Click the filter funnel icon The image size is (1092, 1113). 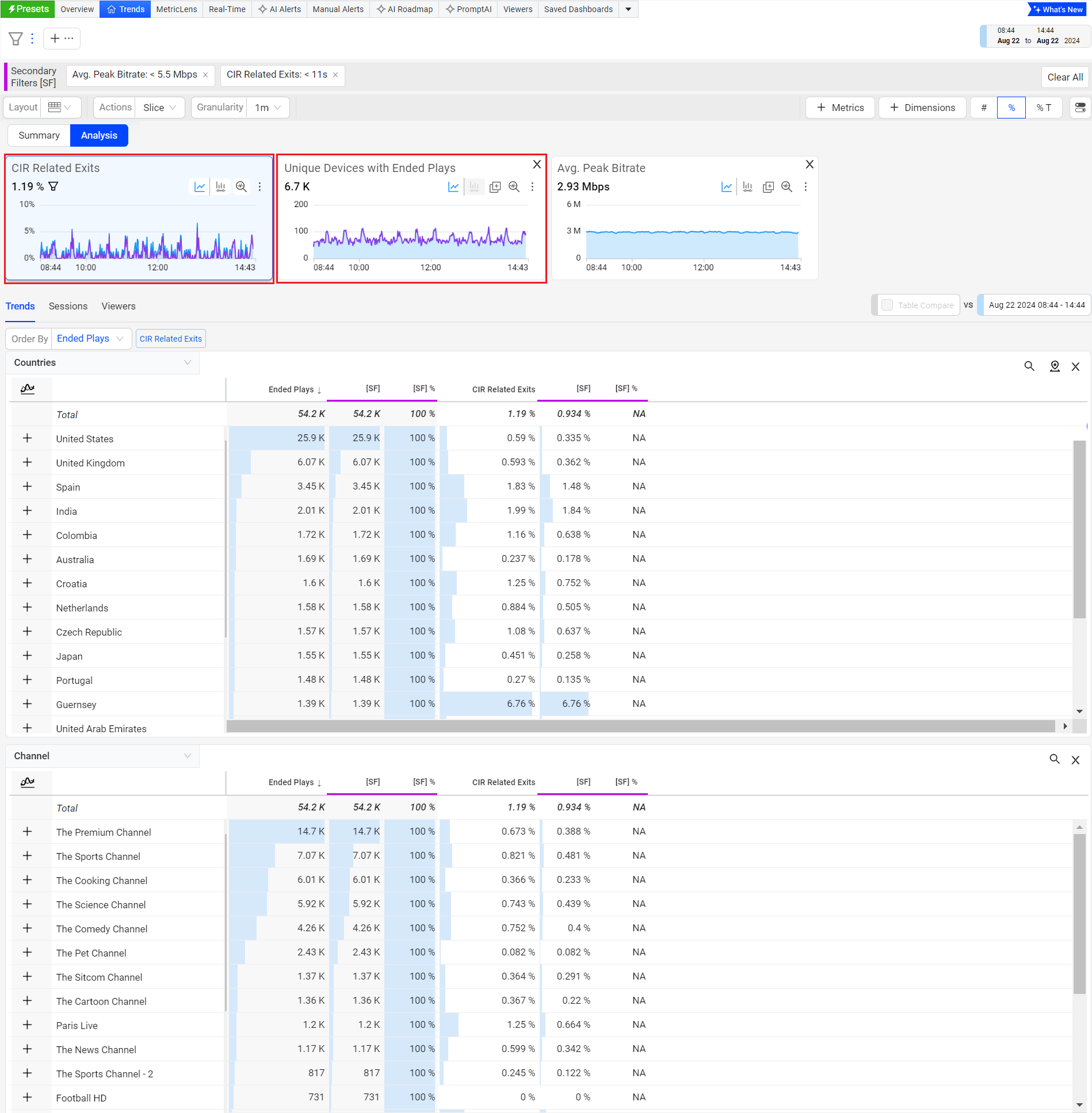[x=16, y=39]
